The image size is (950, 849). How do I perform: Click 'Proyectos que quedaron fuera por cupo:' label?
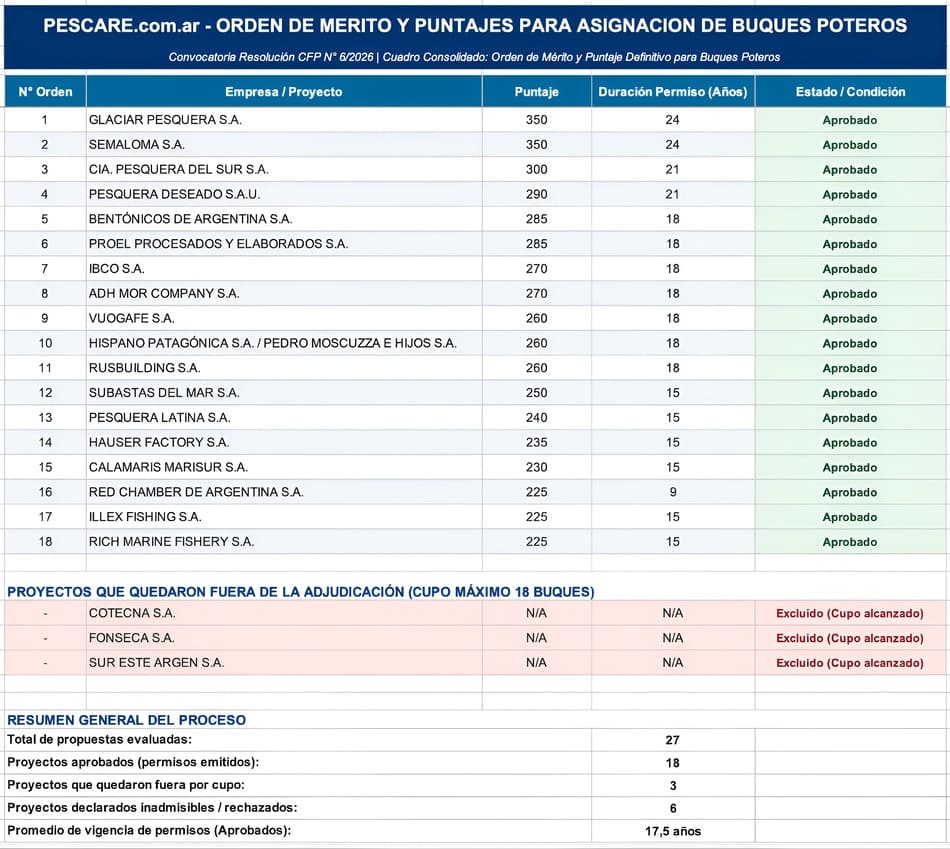point(126,785)
